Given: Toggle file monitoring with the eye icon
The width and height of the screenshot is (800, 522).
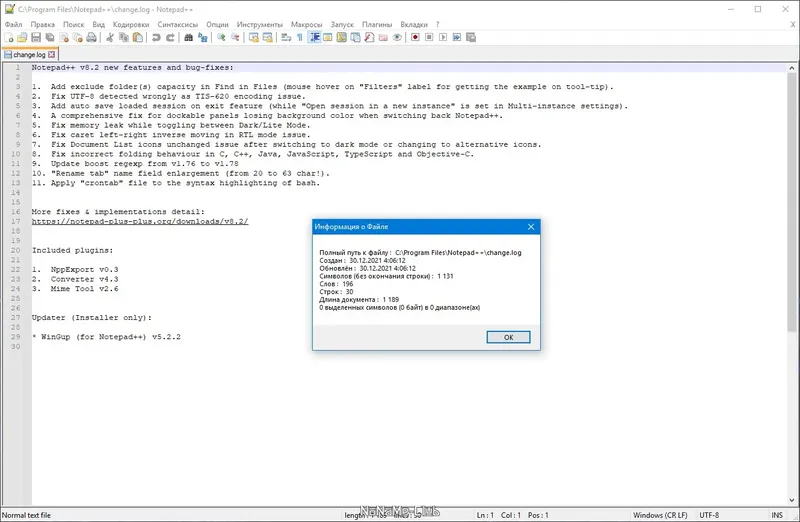Looking at the screenshot, I should (x=397, y=37).
